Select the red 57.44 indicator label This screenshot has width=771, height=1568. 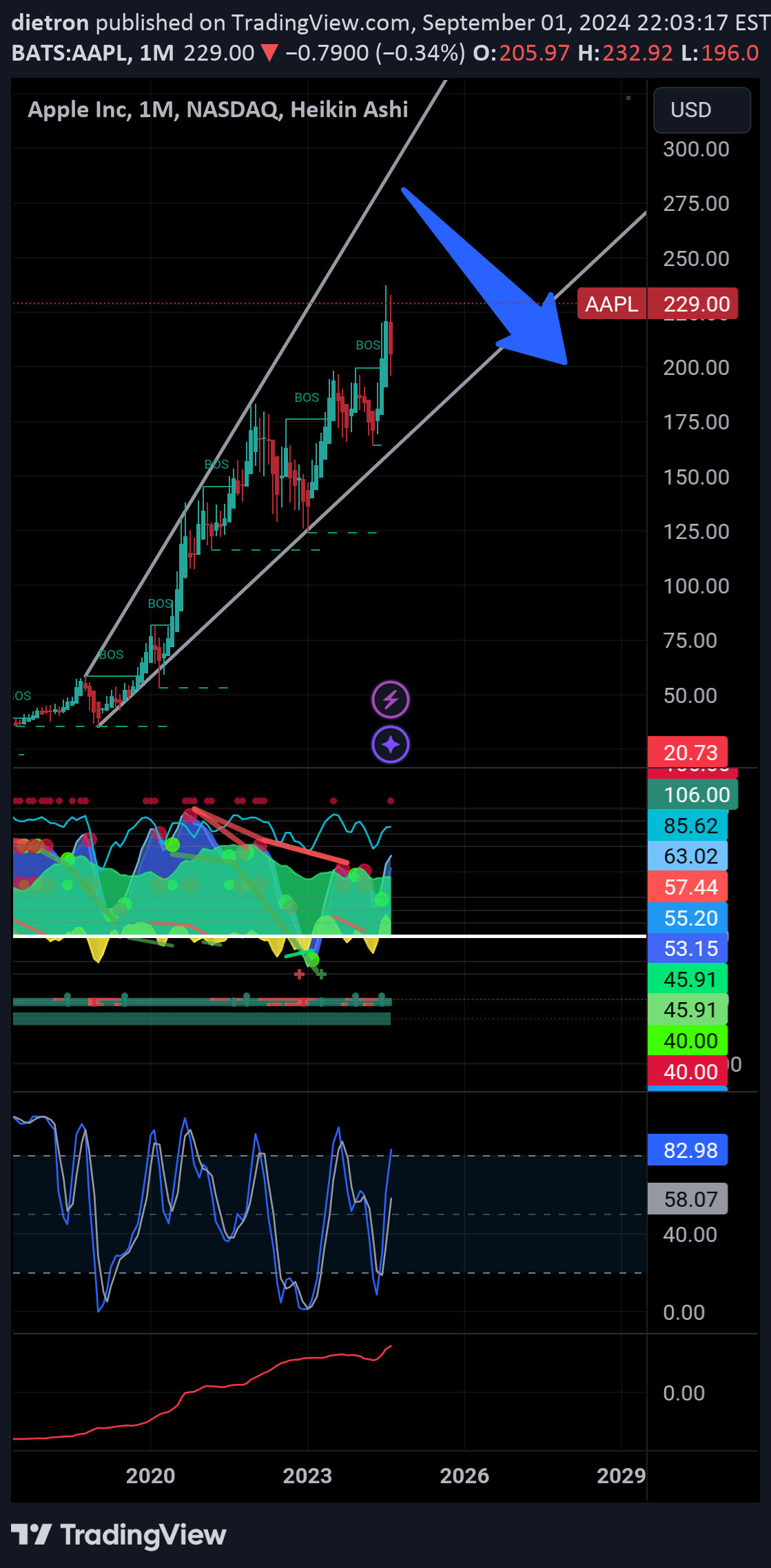pos(688,887)
